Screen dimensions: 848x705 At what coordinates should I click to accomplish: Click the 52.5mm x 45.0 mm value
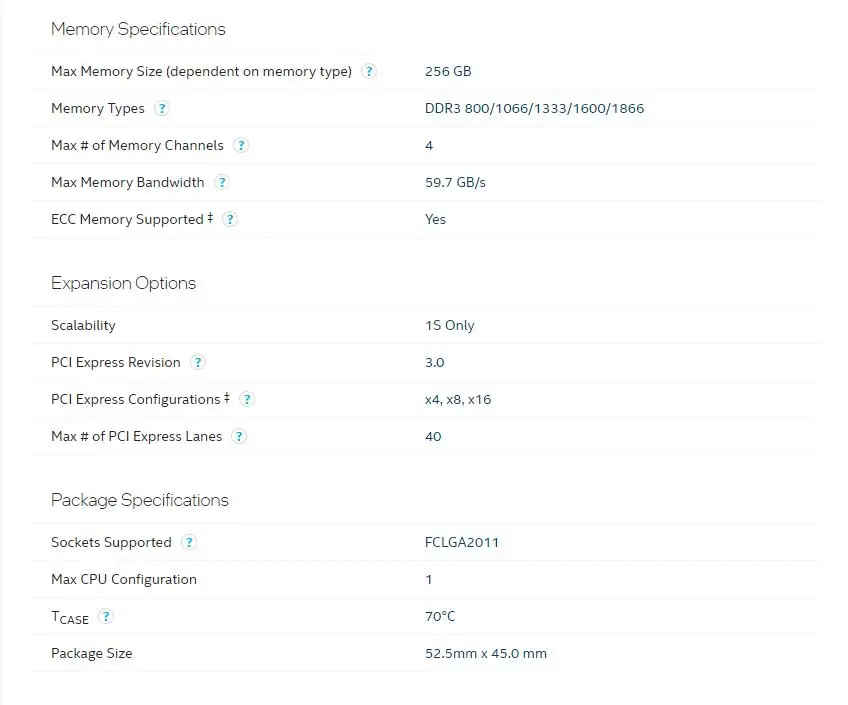[485, 653]
